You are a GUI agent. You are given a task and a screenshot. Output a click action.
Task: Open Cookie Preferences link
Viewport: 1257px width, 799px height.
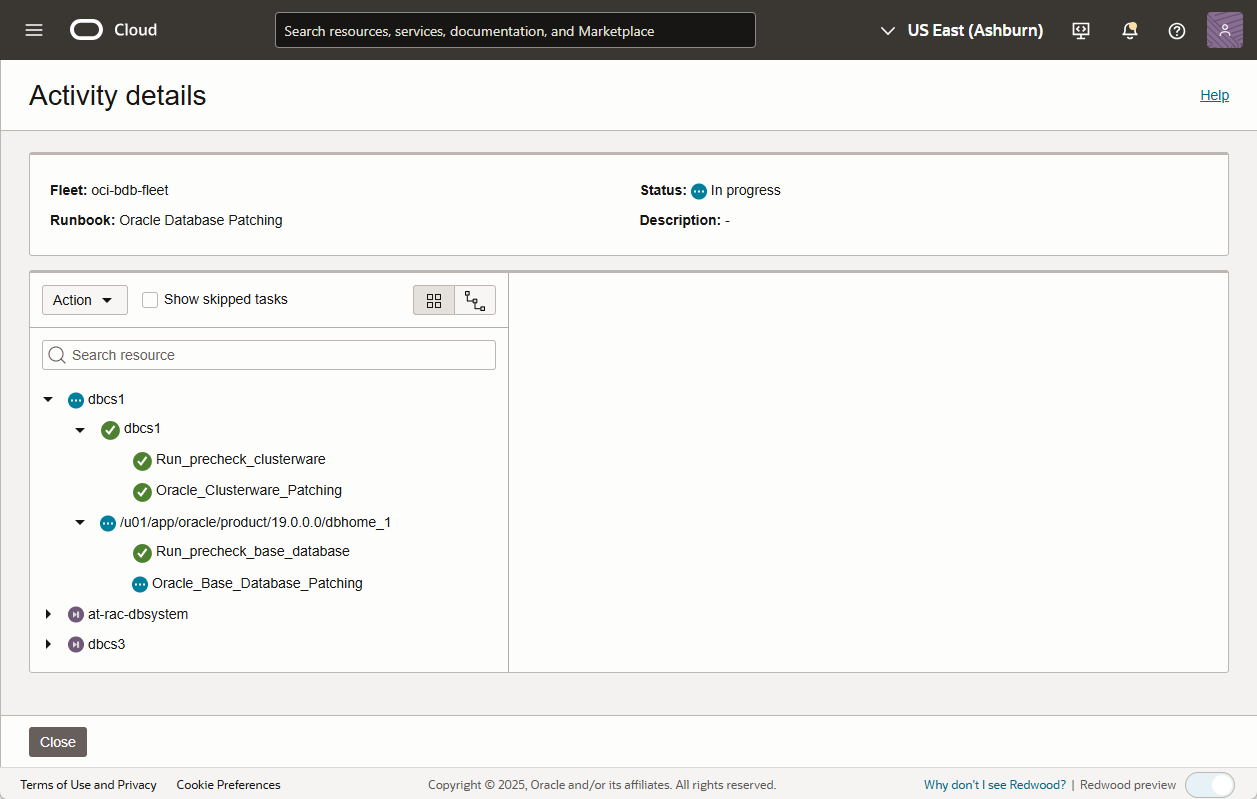(228, 785)
